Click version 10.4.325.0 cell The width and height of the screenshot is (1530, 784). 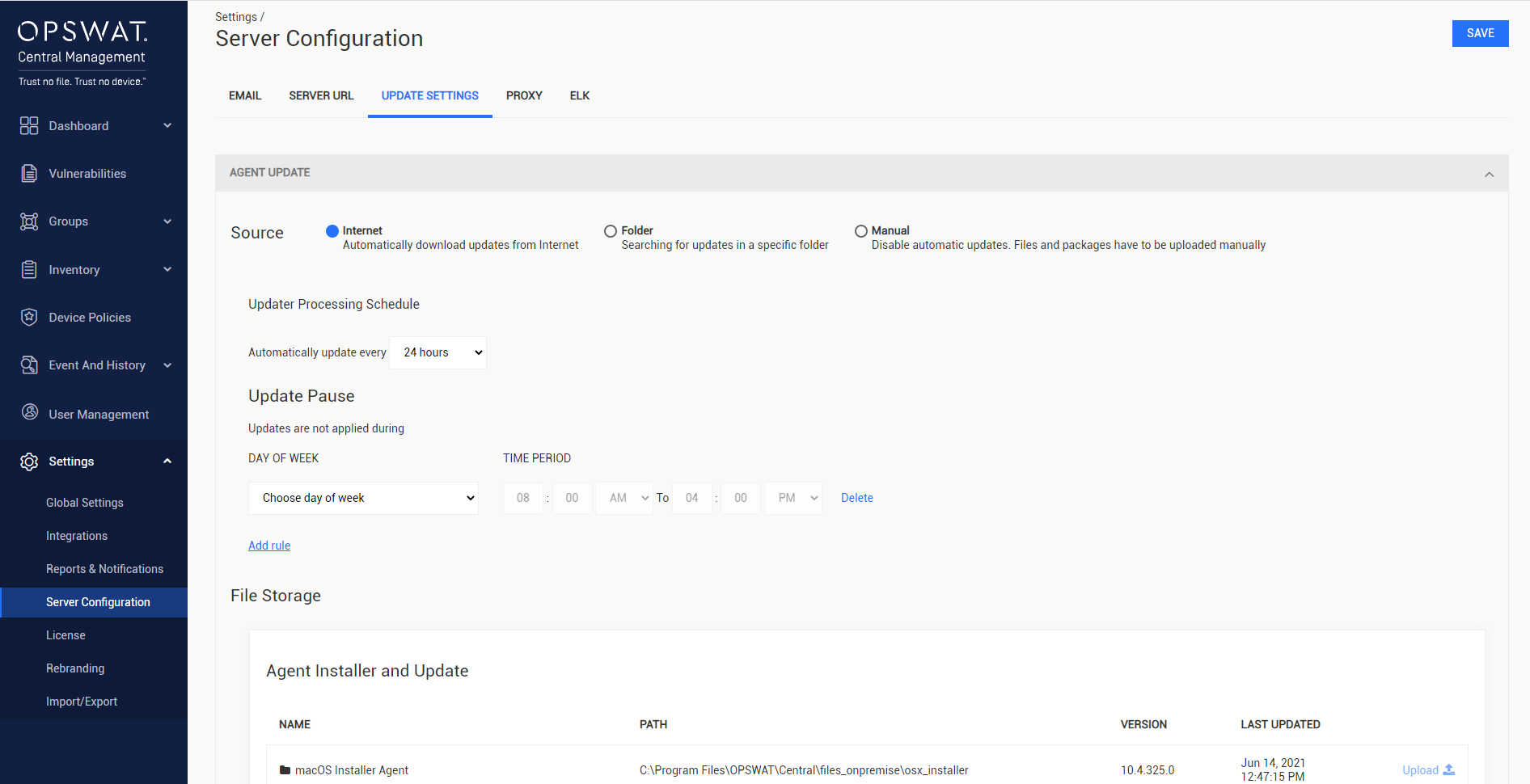[1147, 770]
